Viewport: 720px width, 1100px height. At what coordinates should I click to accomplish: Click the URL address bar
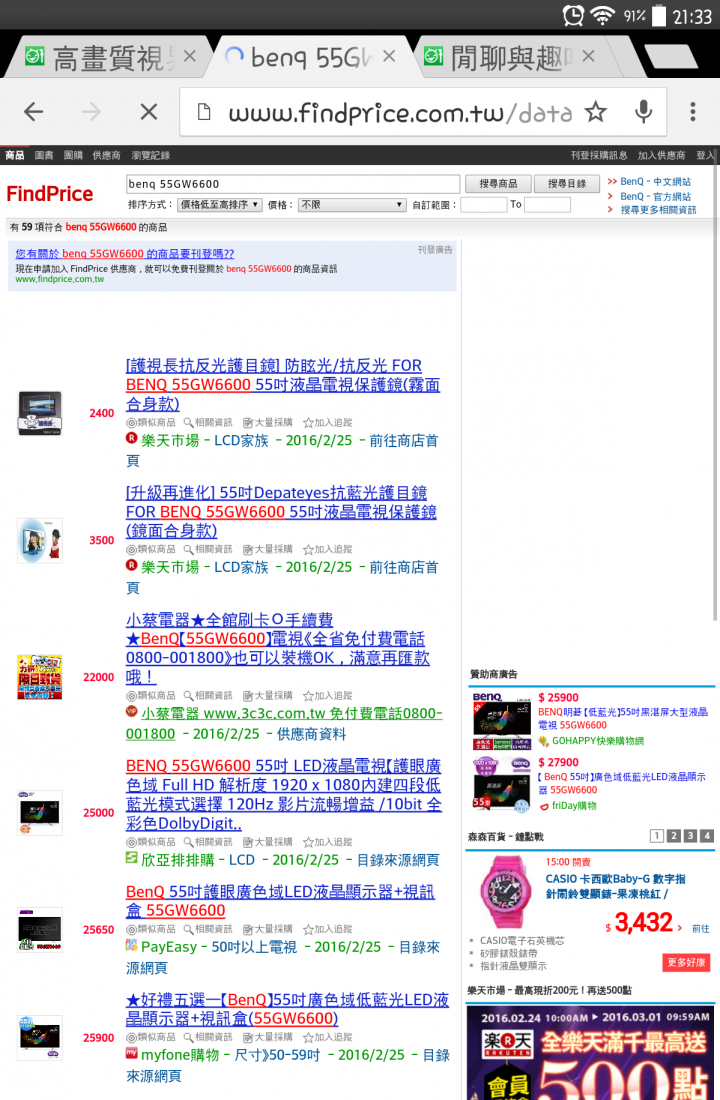coord(400,112)
